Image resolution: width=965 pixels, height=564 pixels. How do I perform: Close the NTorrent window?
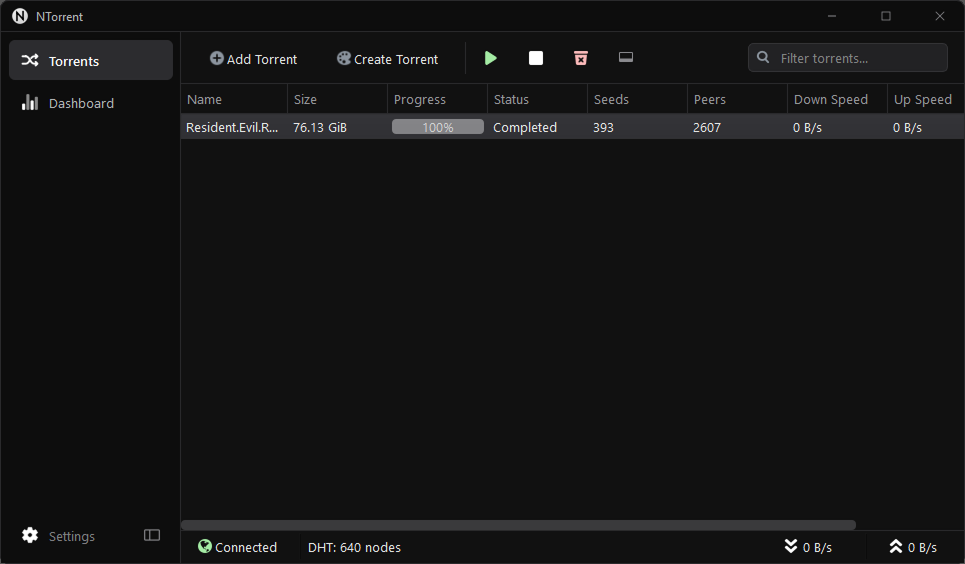(x=939, y=16)
